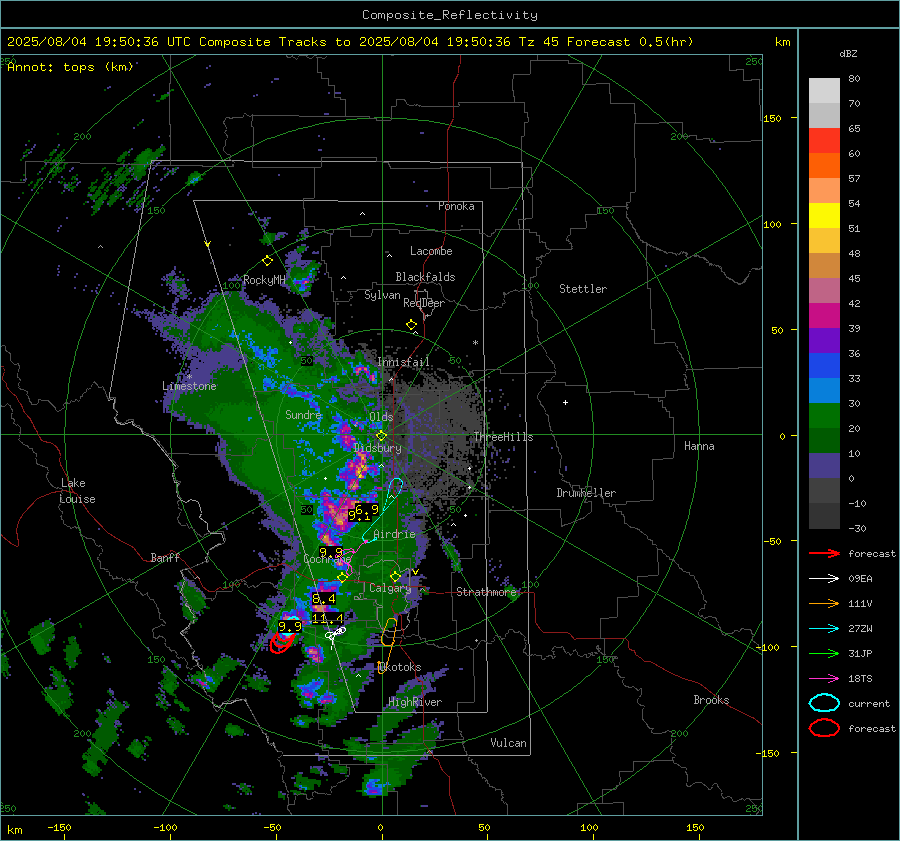
Task: Click the light blue 33-30 dBZ swatch
Action: (x=824, y=390)
